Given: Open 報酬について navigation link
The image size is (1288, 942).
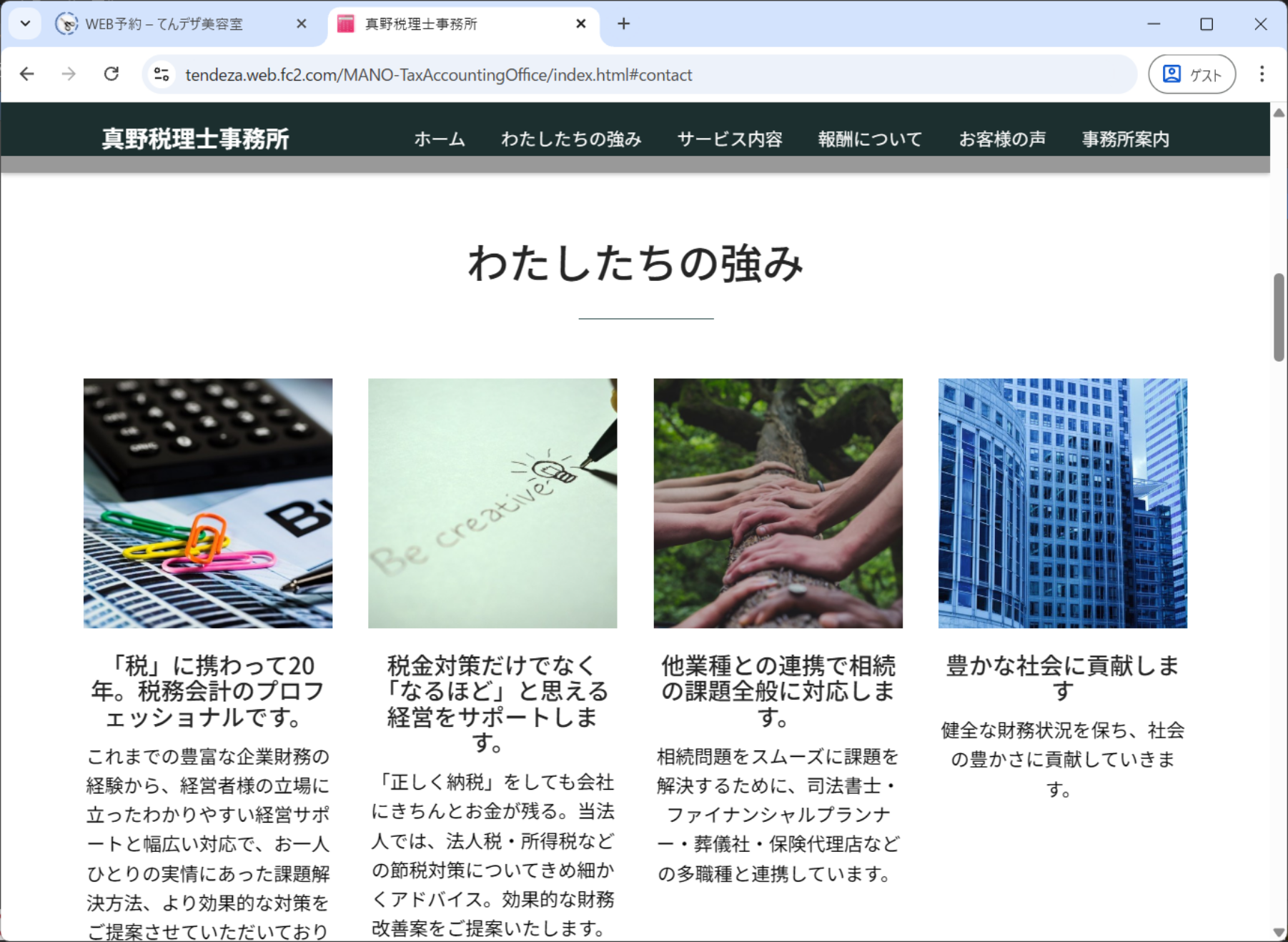Looking at the screenshot, I should click(x=870, y=139).
